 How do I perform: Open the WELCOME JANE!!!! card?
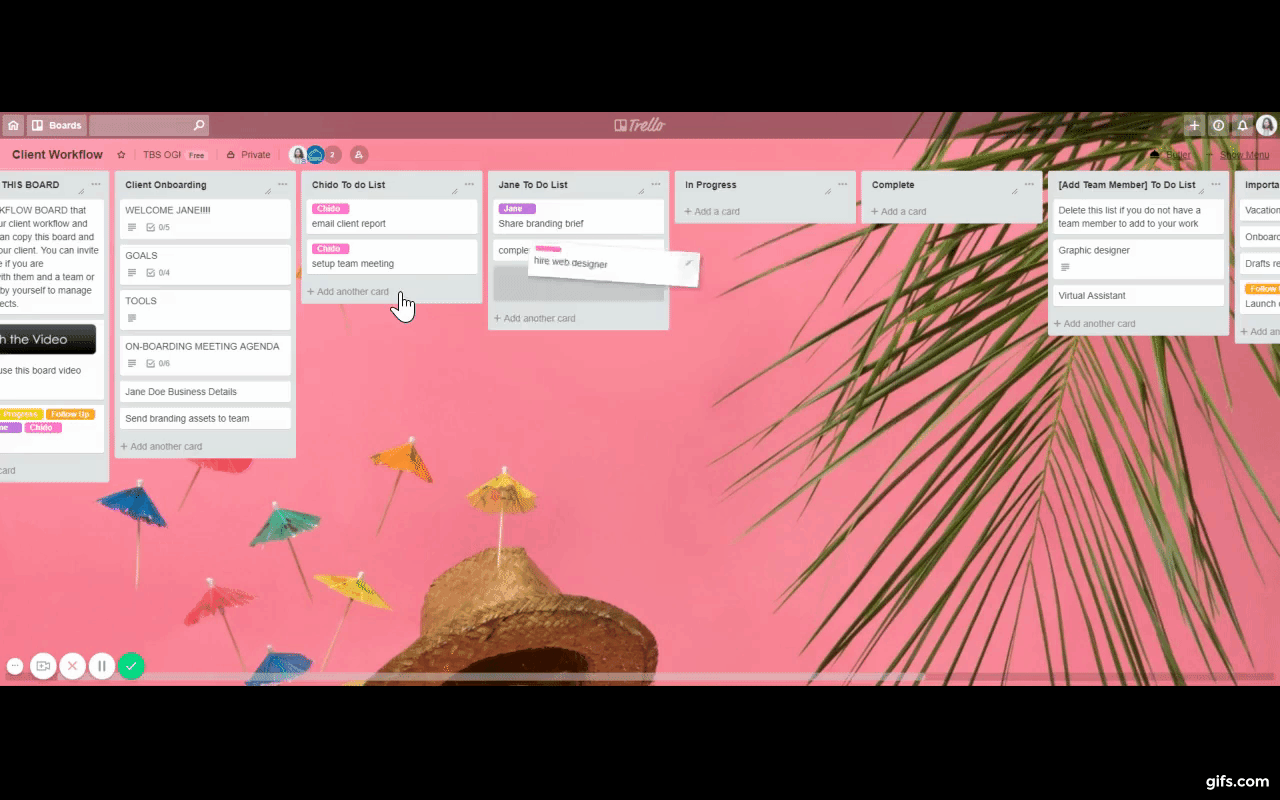205,219
